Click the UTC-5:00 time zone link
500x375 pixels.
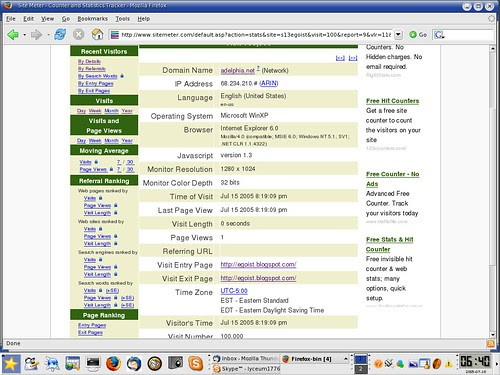click(234, 291)
